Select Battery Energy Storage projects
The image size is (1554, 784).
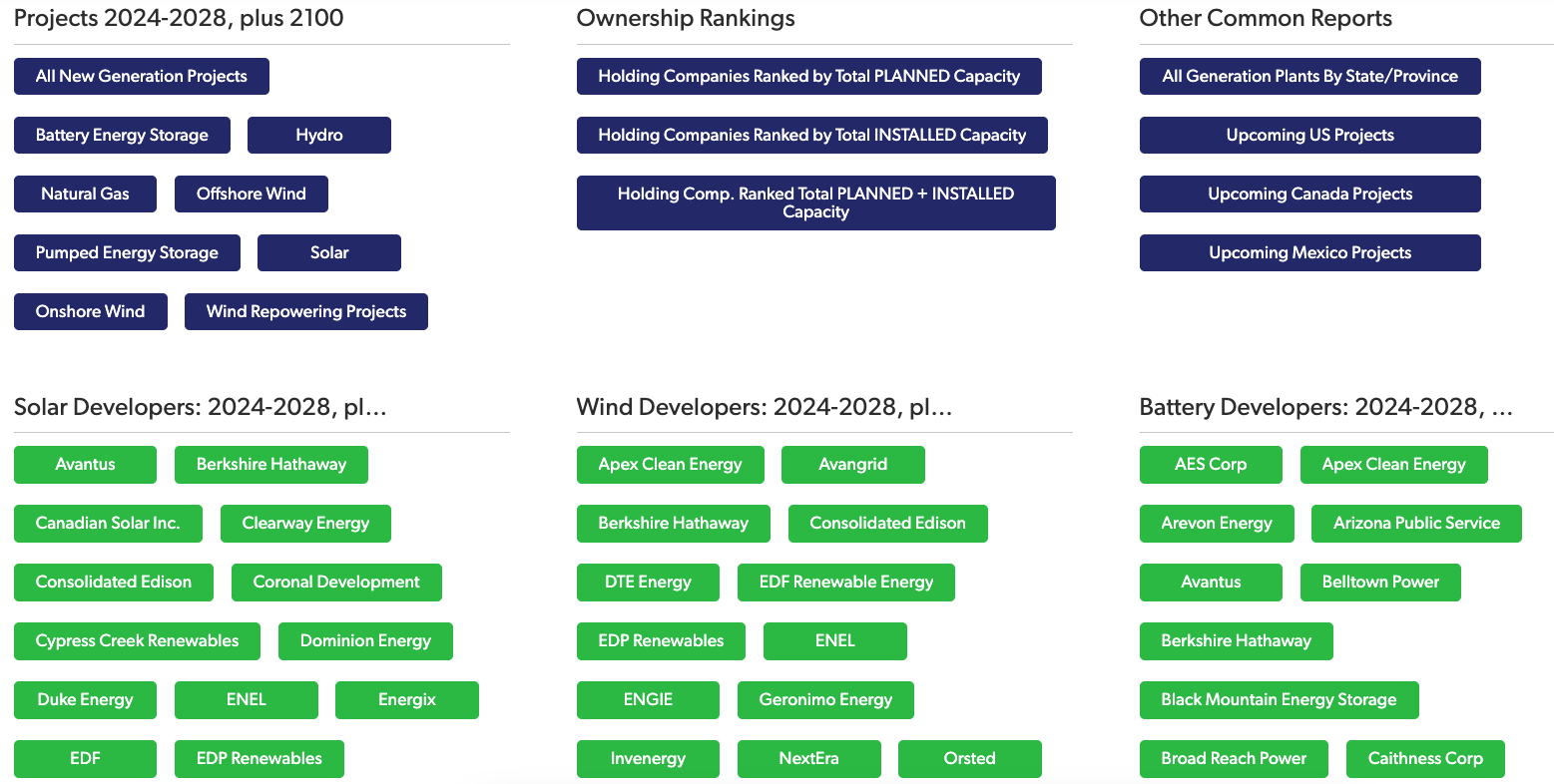(122, 135)
